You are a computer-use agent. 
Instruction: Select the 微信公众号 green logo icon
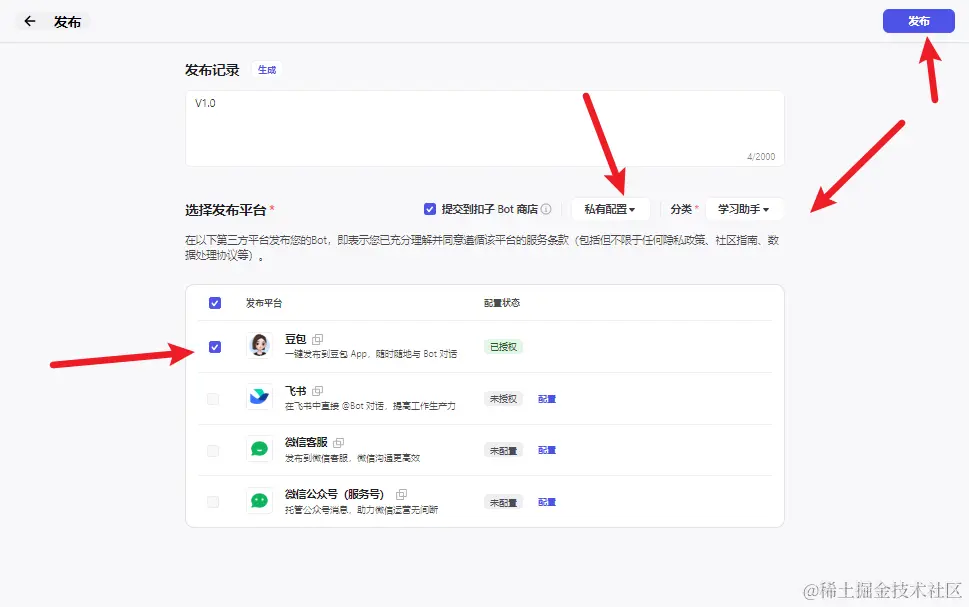pos(260,501)
